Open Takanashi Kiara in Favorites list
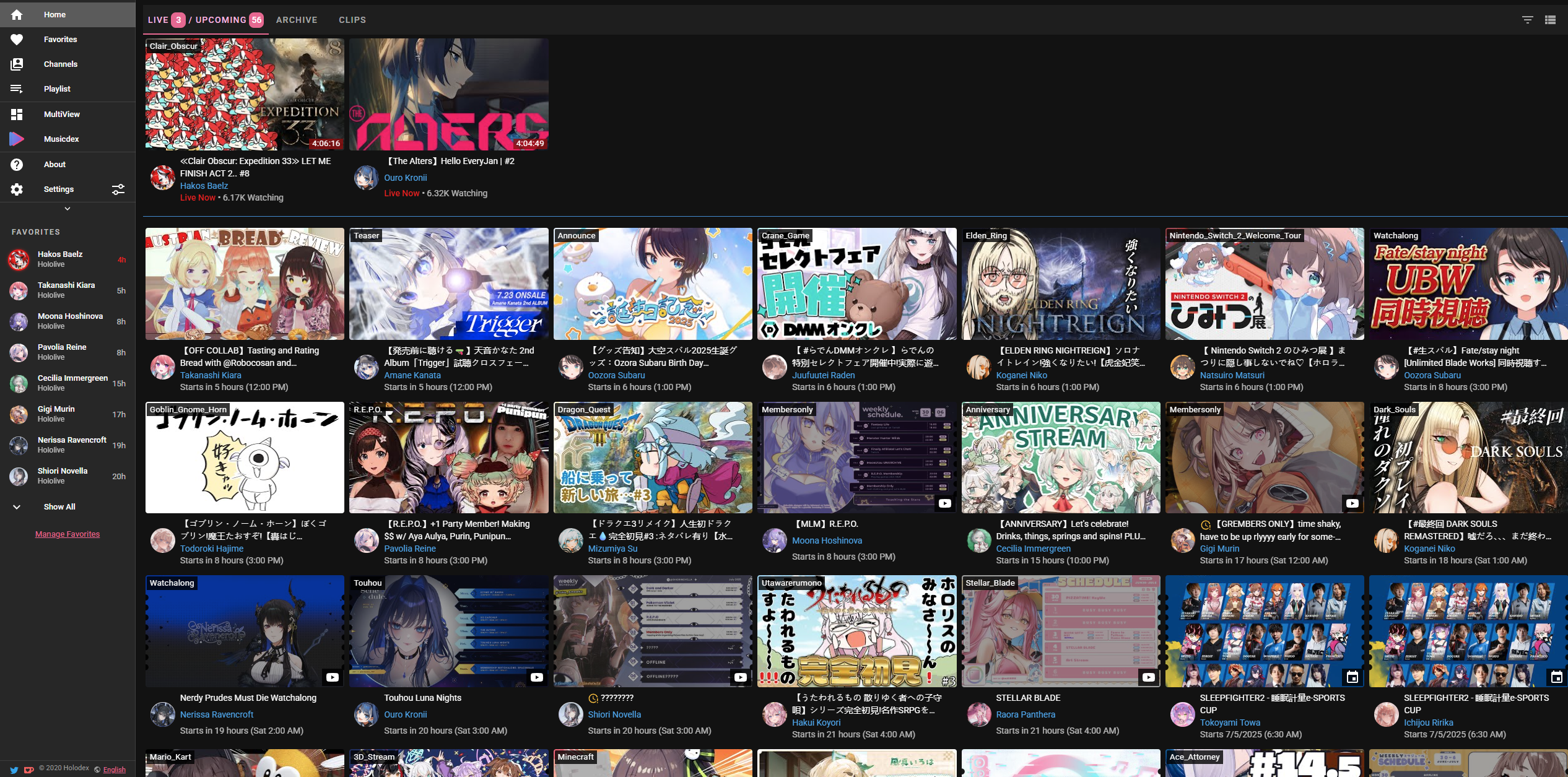1568x777 pixels. [x=68, y=290]
